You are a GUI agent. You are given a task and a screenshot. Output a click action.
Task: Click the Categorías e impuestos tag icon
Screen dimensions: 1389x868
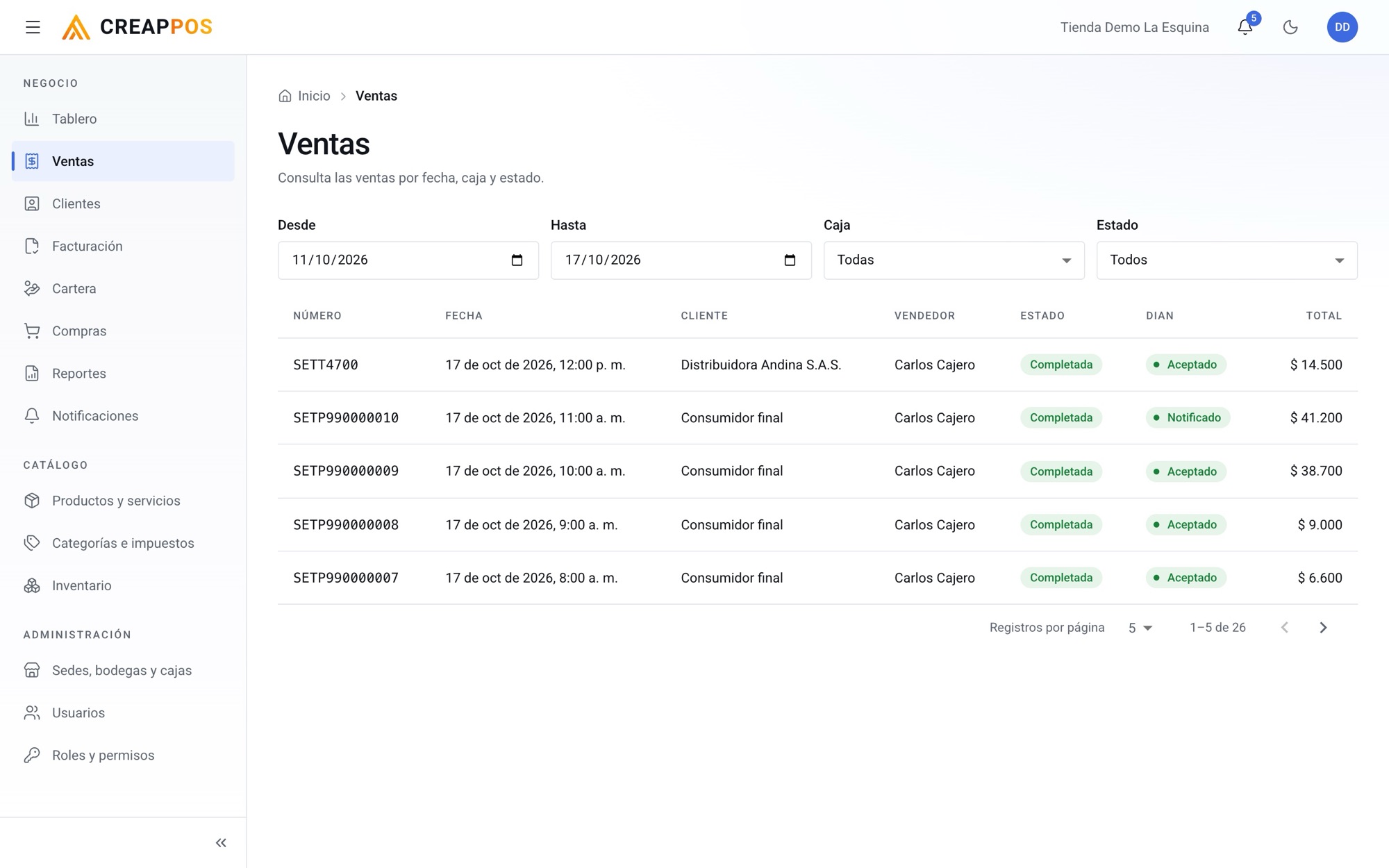[32, 543]
